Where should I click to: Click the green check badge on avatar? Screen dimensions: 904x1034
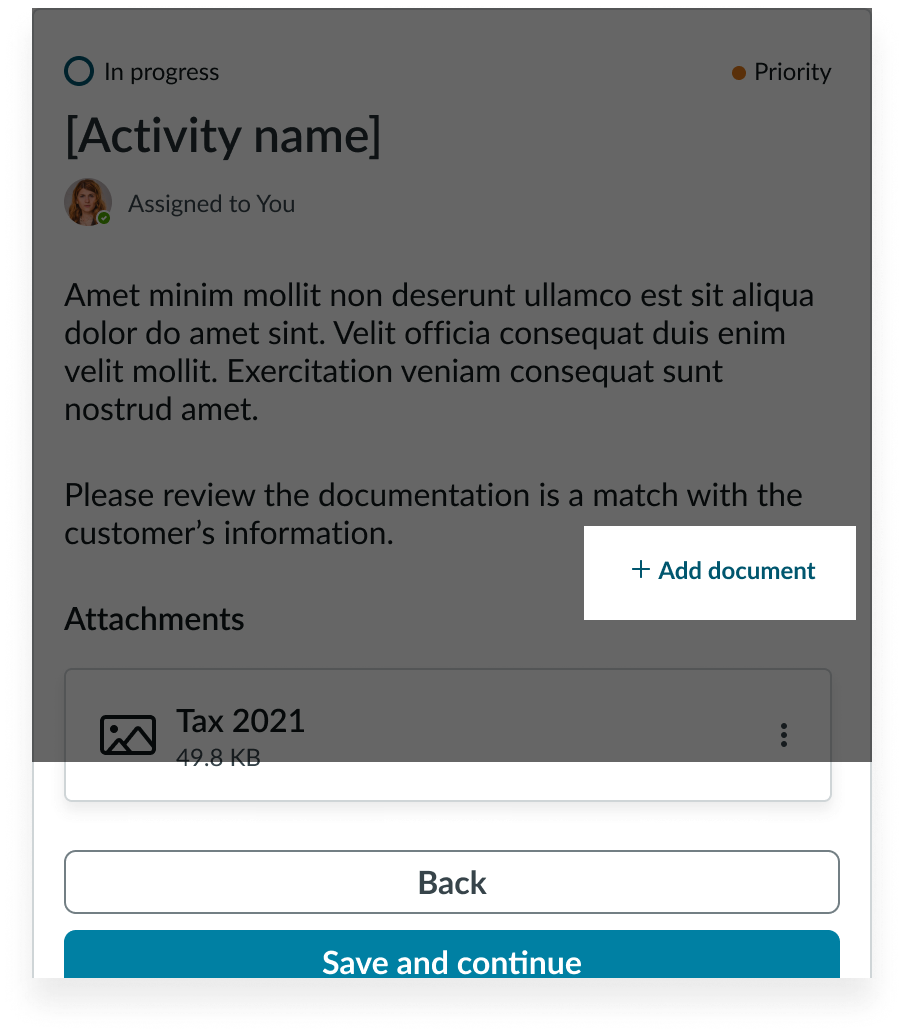coord(104,218)
